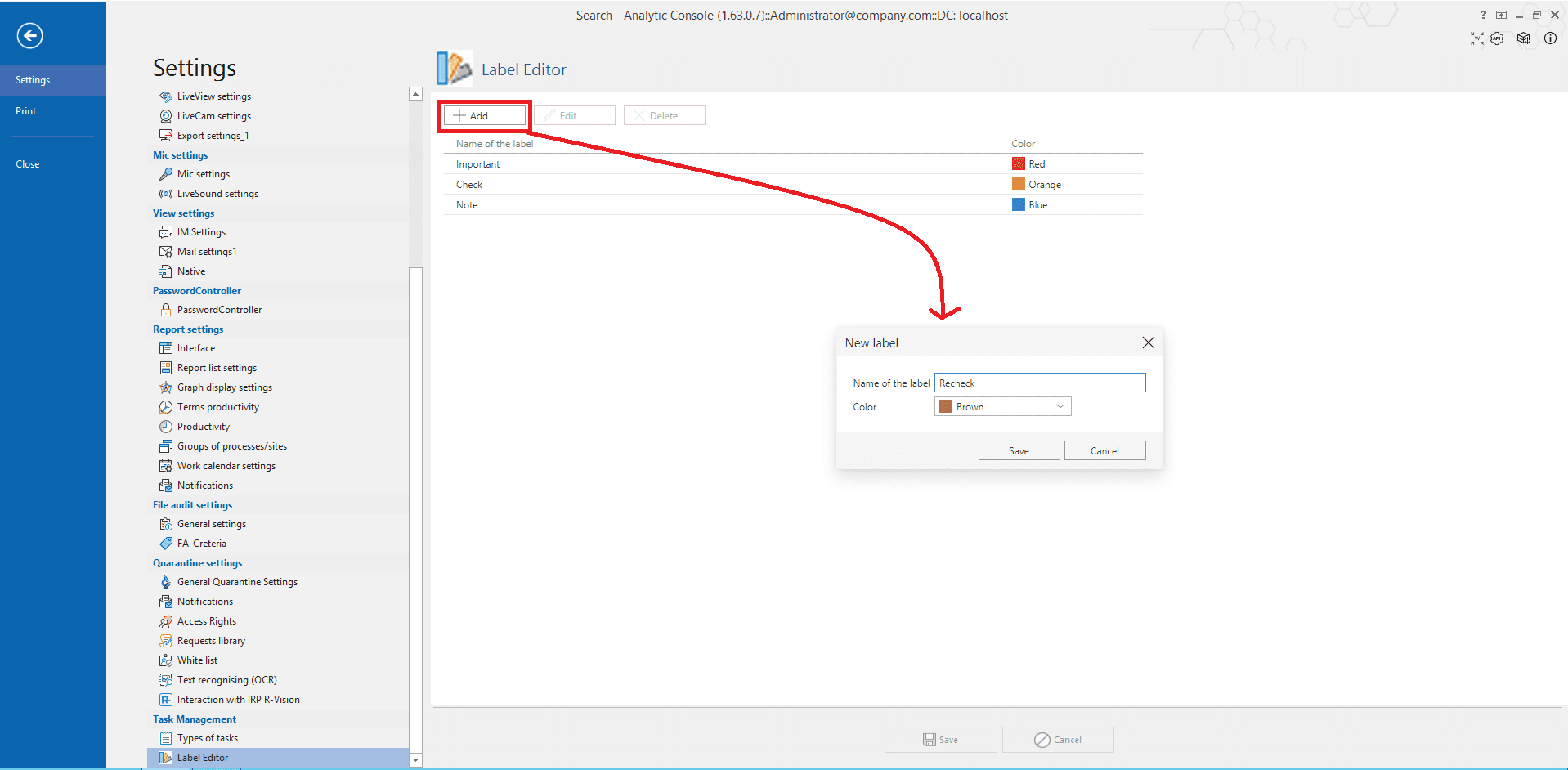Click the Label Editor header icon
Viewport: 1568px width, 770px height.
[454, 69]
